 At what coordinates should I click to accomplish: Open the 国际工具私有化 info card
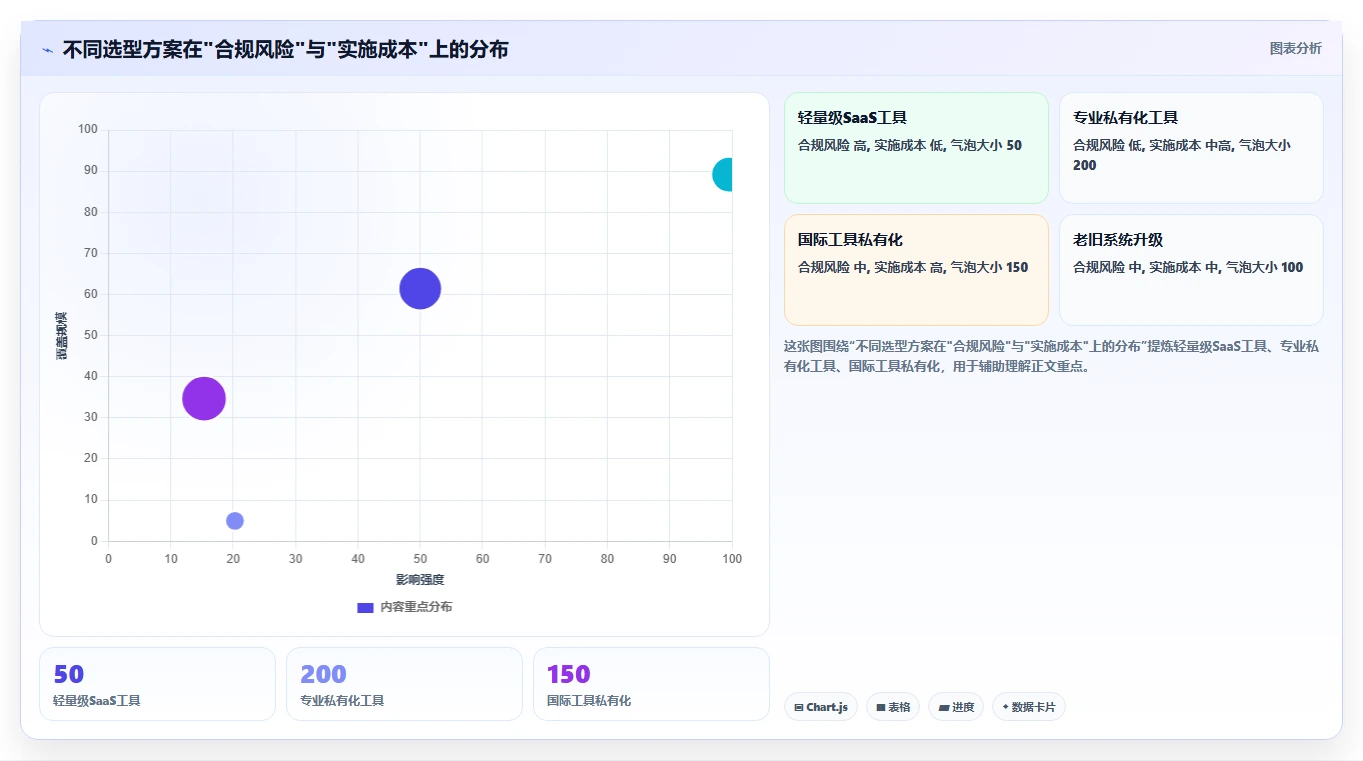point(916,270)
